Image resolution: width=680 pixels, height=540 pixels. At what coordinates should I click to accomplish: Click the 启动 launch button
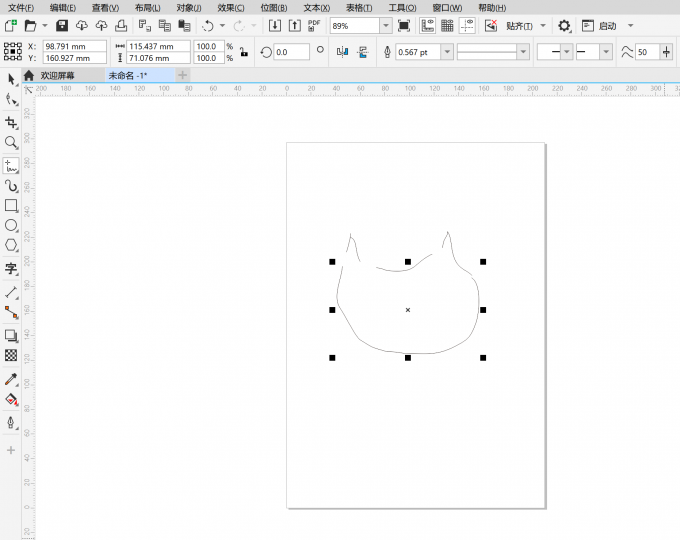pos(599,26)
